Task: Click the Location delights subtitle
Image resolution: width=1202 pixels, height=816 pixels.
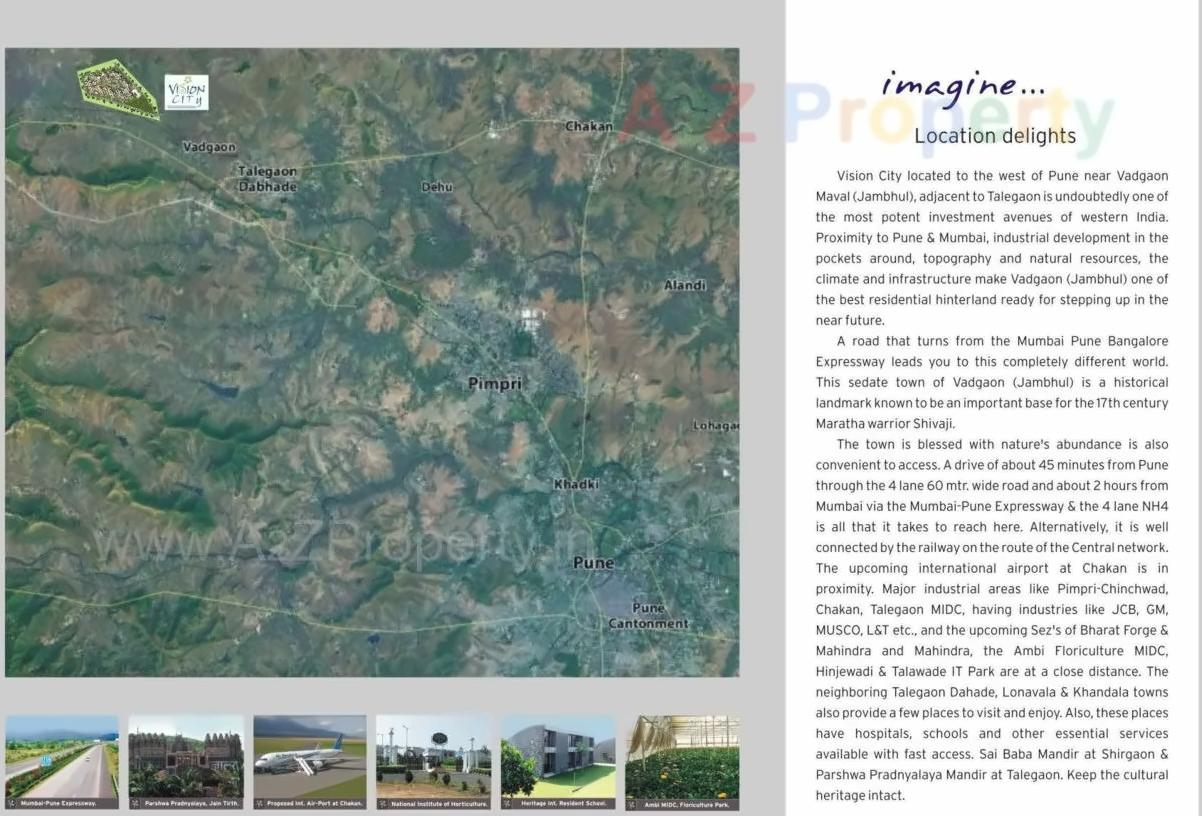Action: (x=993, y=135)
